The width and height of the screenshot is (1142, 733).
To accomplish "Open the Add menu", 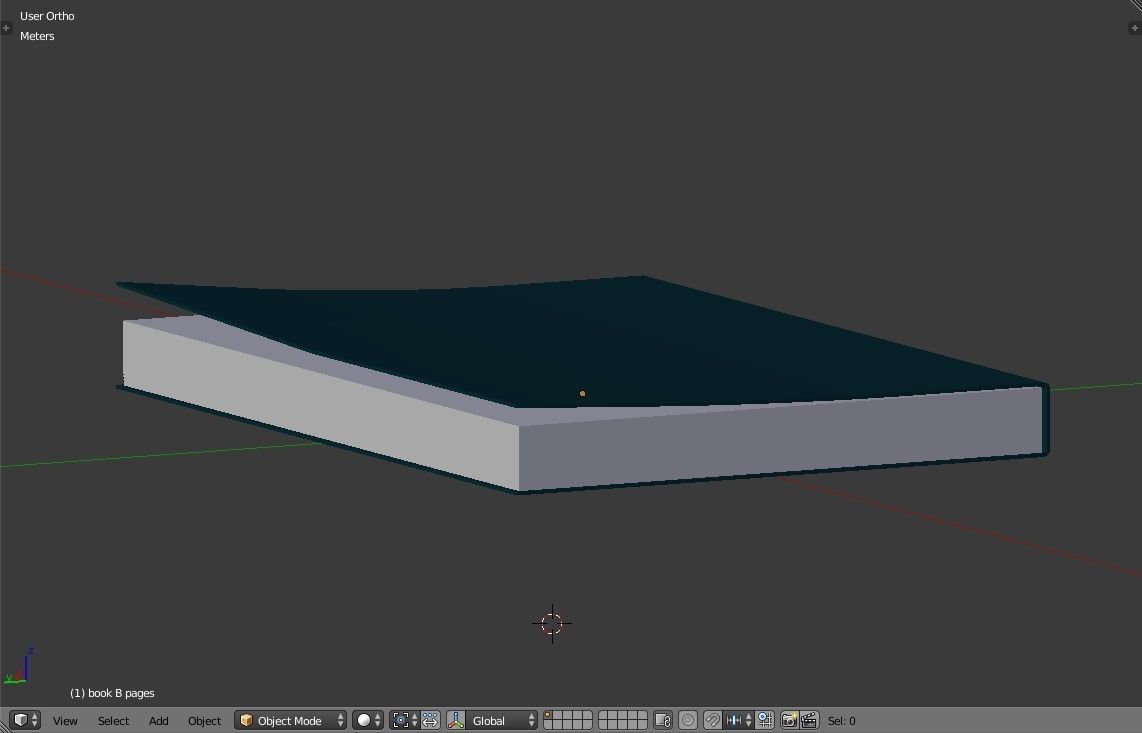I will tap(158, 721).
